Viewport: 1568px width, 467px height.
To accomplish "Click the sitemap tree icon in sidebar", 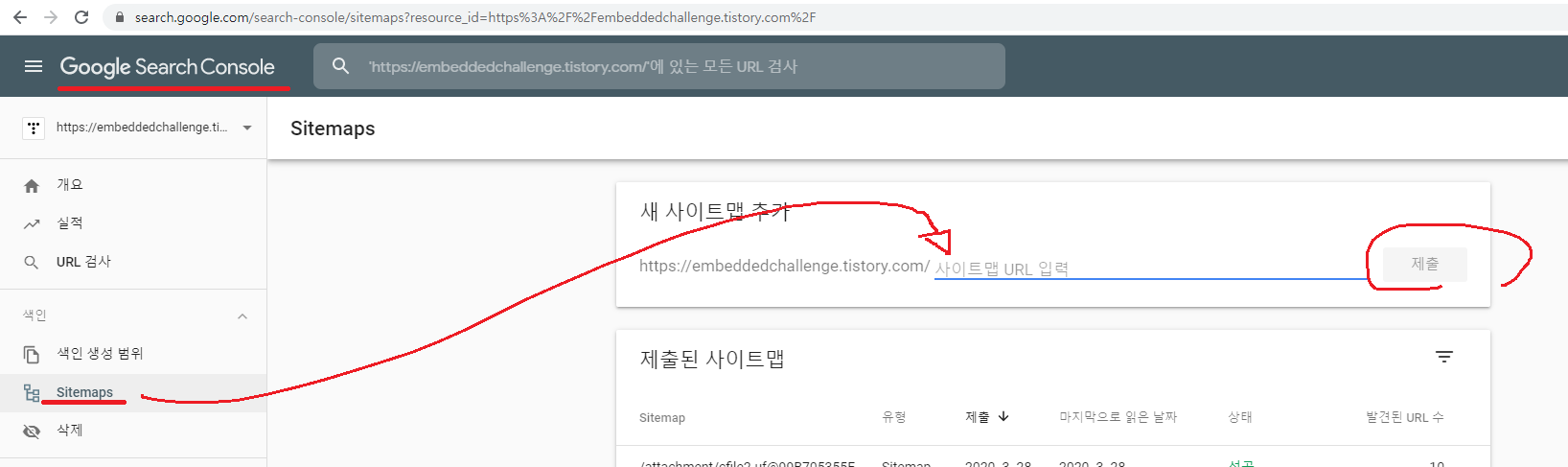I will coord(32,393).
